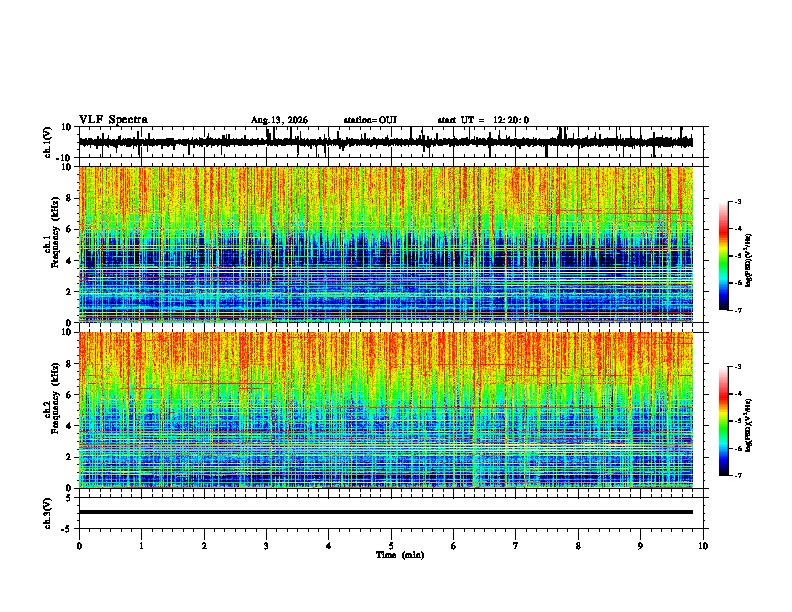This screenshot has width=792, height=612.
Task: Click time axis tick label "3"
Action: (266, 546)
